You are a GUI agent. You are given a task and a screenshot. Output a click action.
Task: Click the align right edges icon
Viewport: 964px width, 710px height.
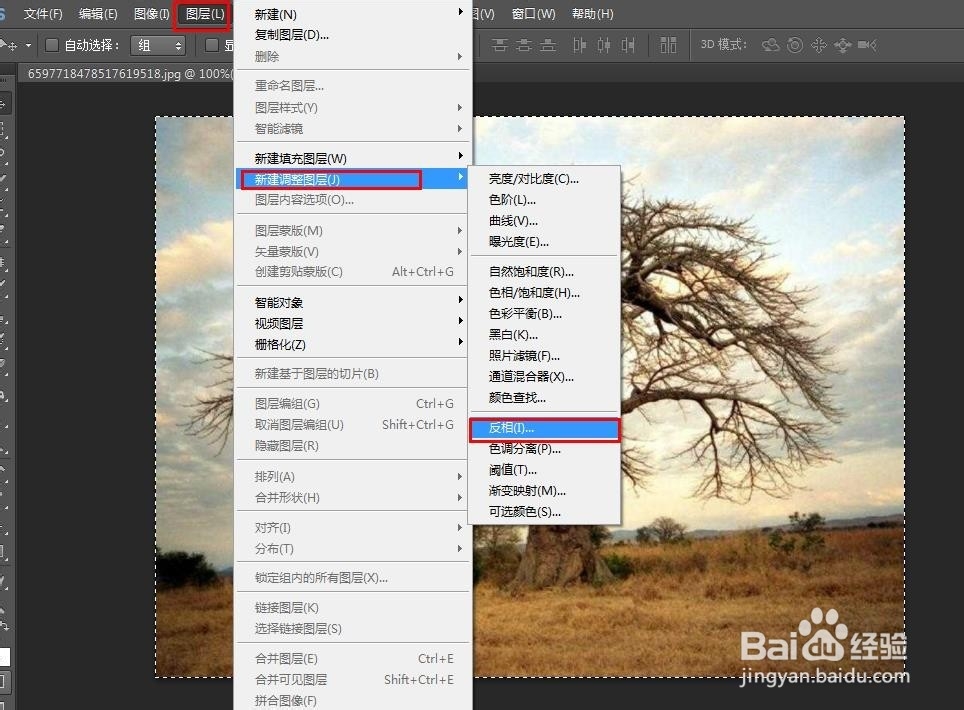coord(628,45)
